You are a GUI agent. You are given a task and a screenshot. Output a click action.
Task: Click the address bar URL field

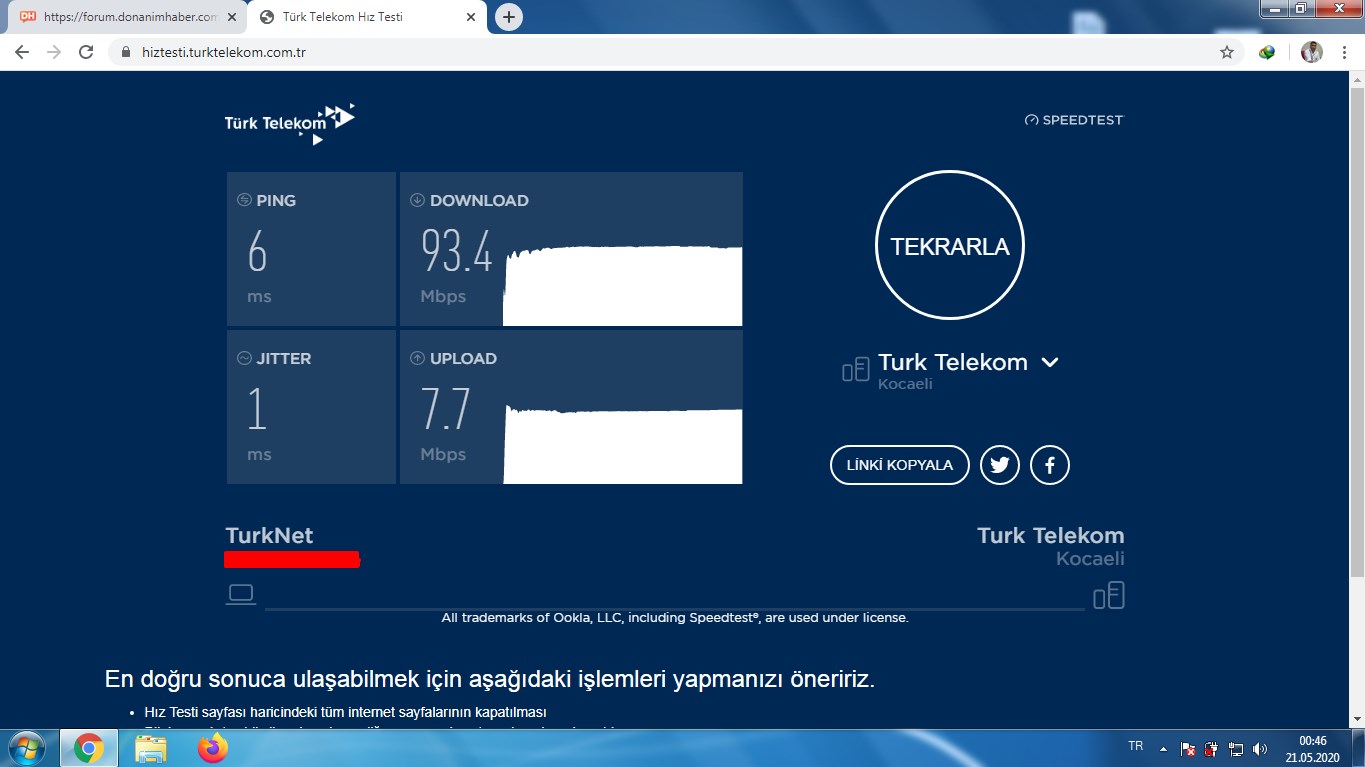coord(675,52)
